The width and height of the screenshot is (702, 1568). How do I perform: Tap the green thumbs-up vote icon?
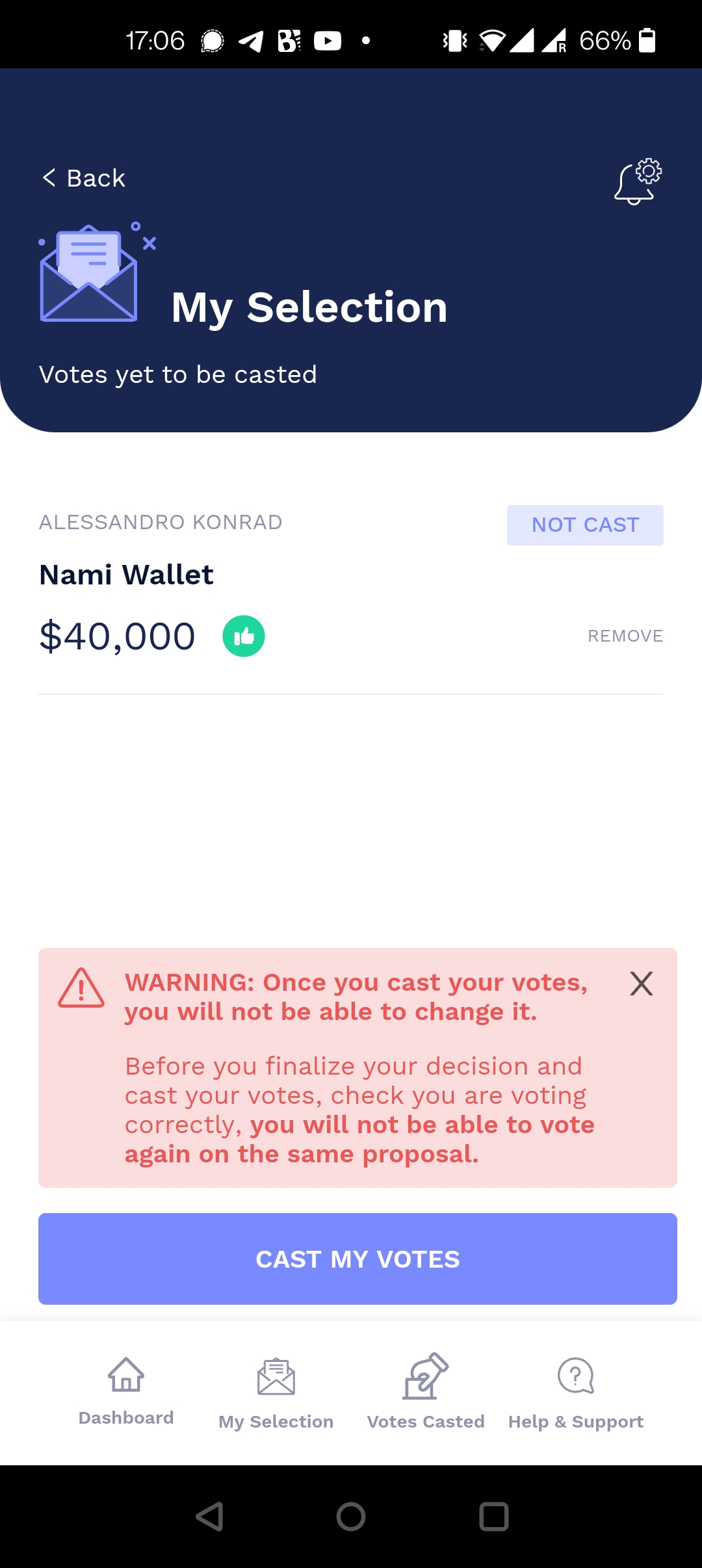pos(244,636)
